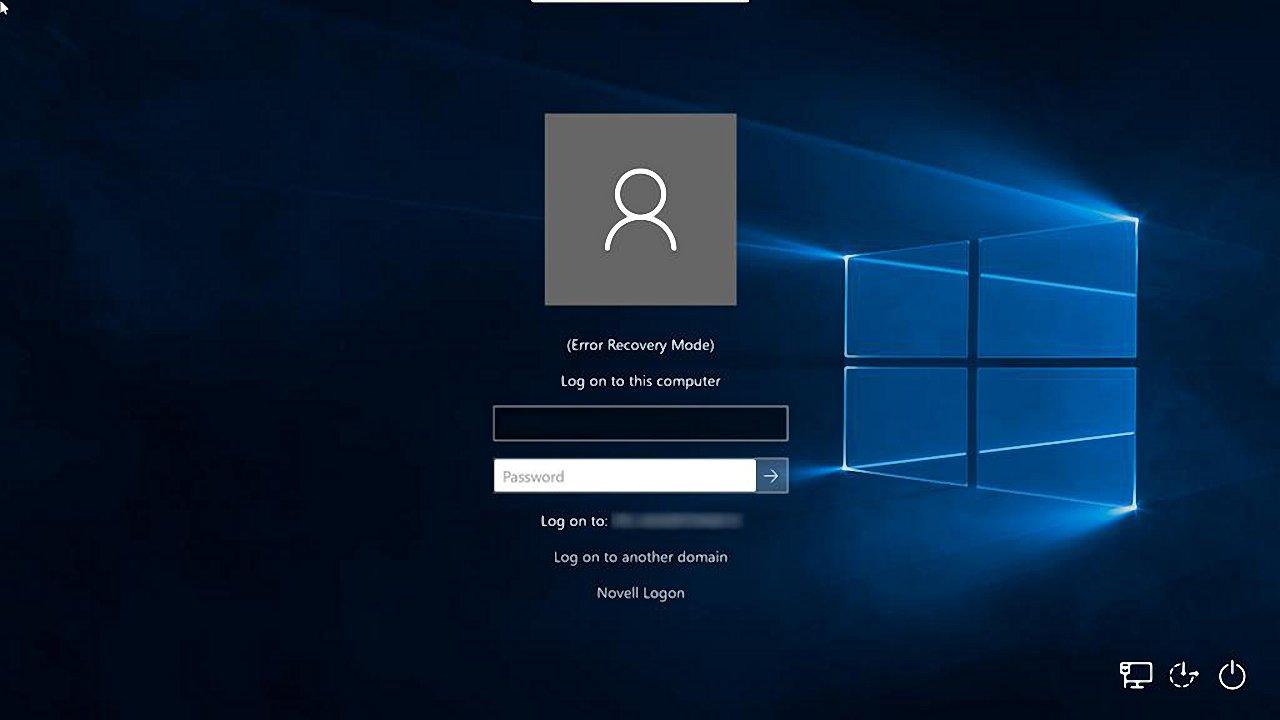
Task: Click the empty username field
Action: click(640, 422)
